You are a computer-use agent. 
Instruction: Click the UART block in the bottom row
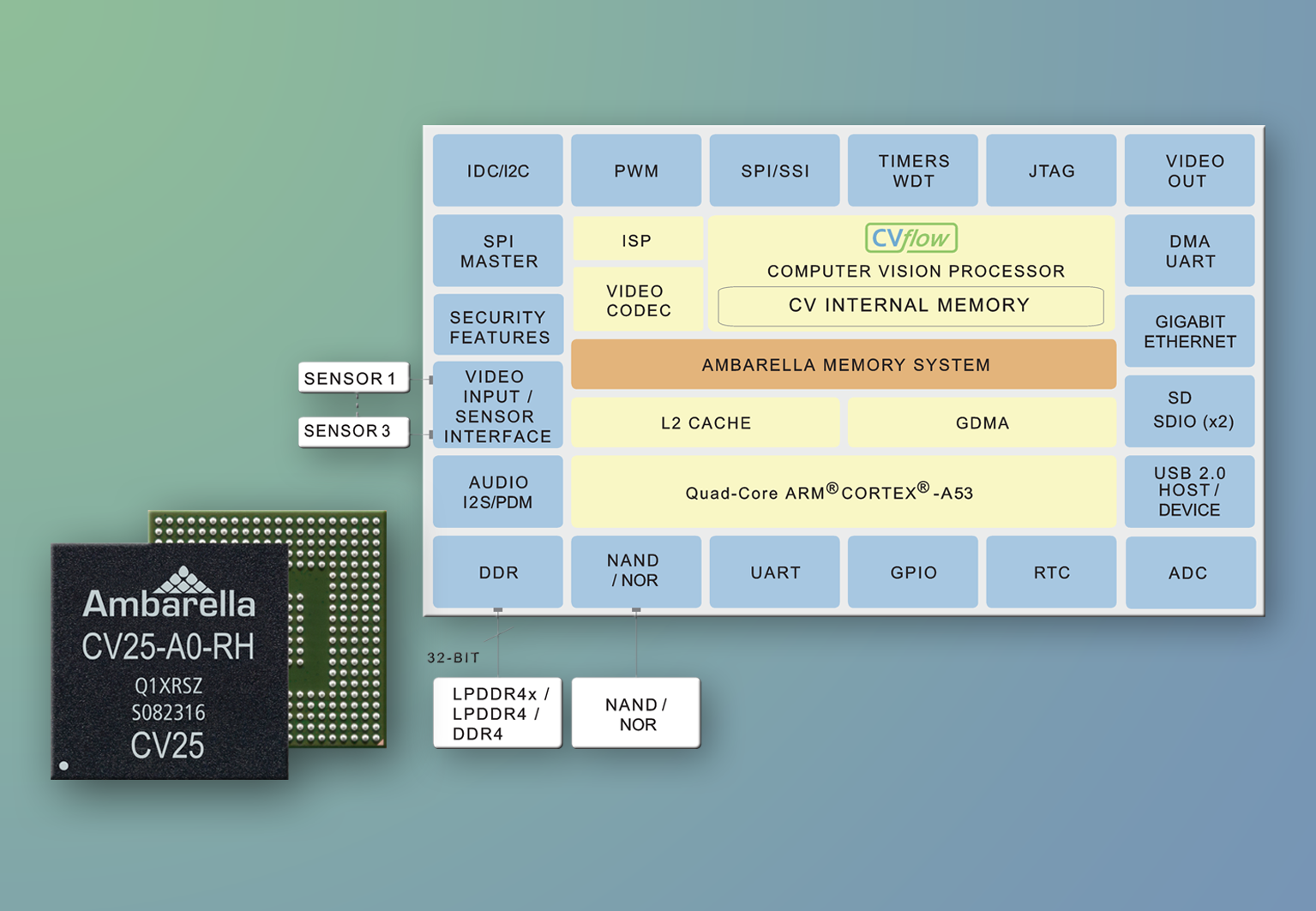click(775, 572)
